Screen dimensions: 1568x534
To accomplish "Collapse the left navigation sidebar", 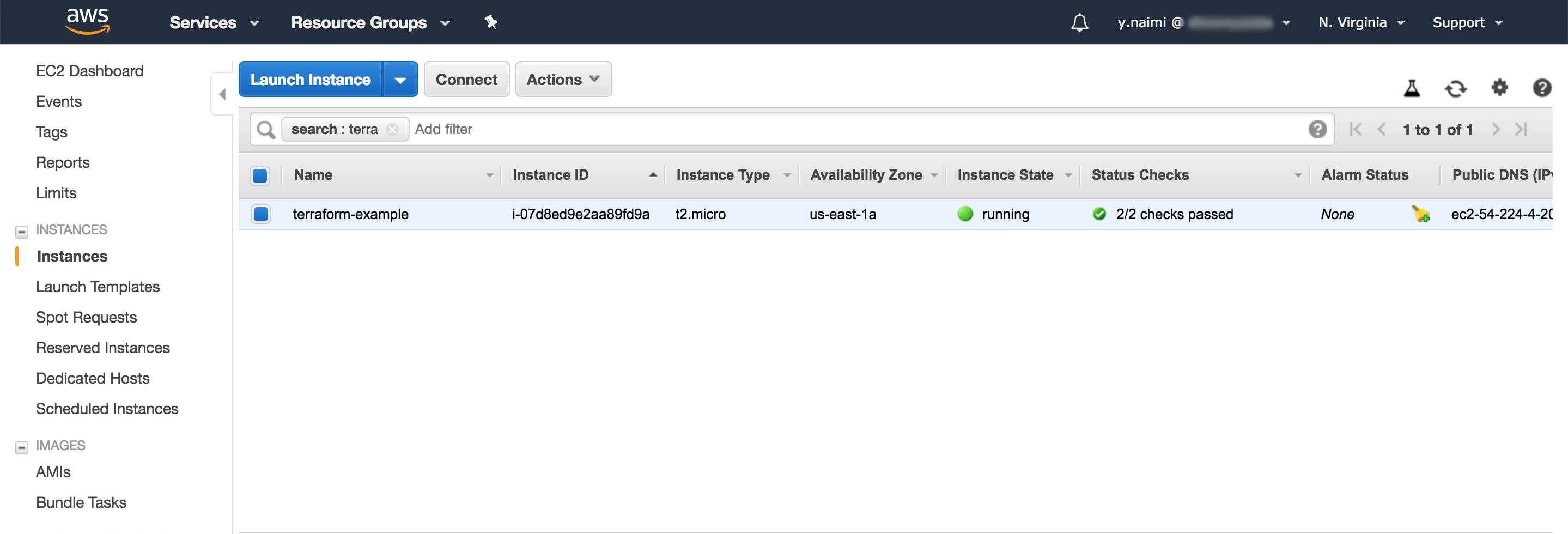I will (x=222, y=94).
